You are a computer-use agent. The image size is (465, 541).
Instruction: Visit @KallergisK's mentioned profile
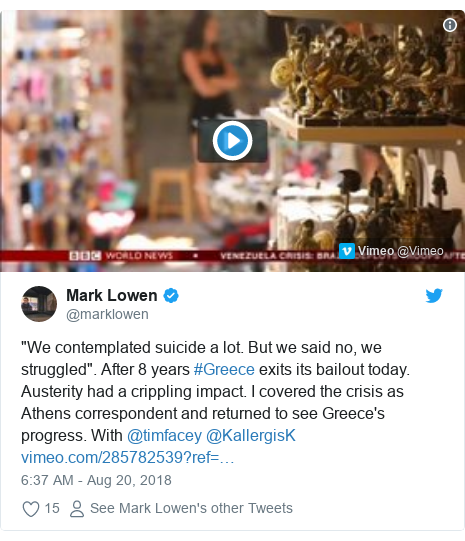pyautogui.click(x=251, y=435)
